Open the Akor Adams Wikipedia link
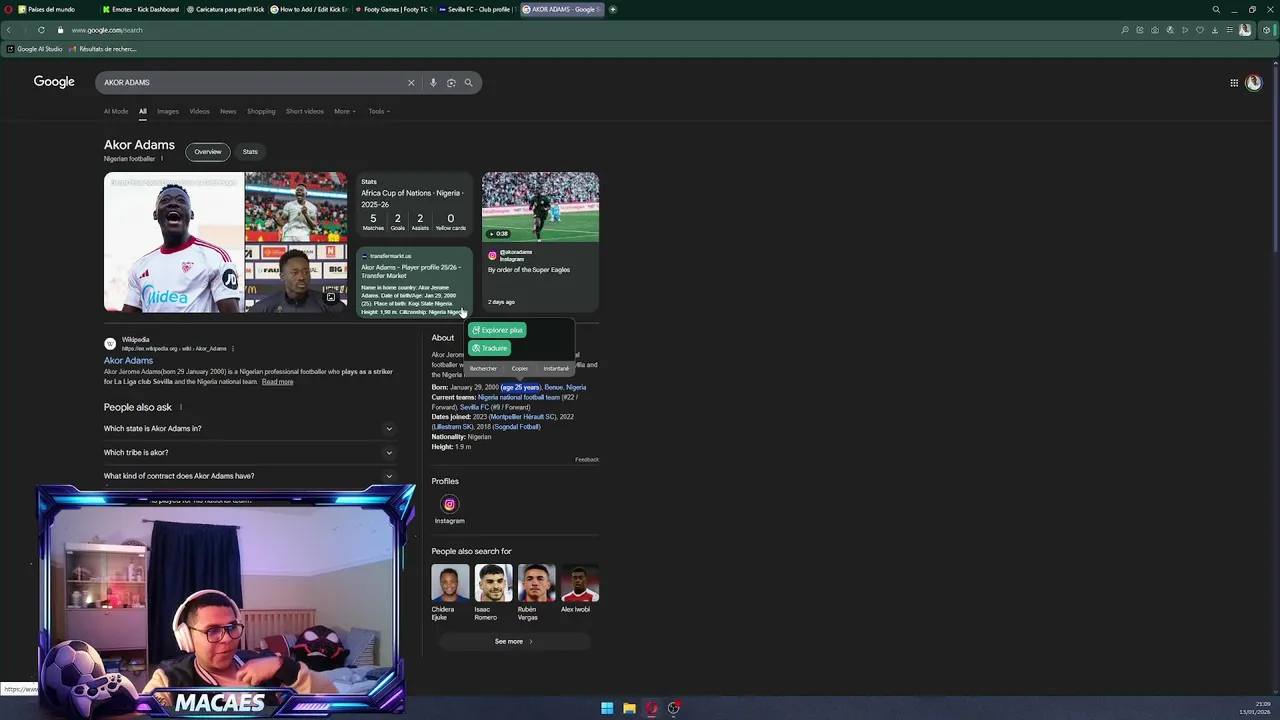1280x720 pixels. point(128,360)
